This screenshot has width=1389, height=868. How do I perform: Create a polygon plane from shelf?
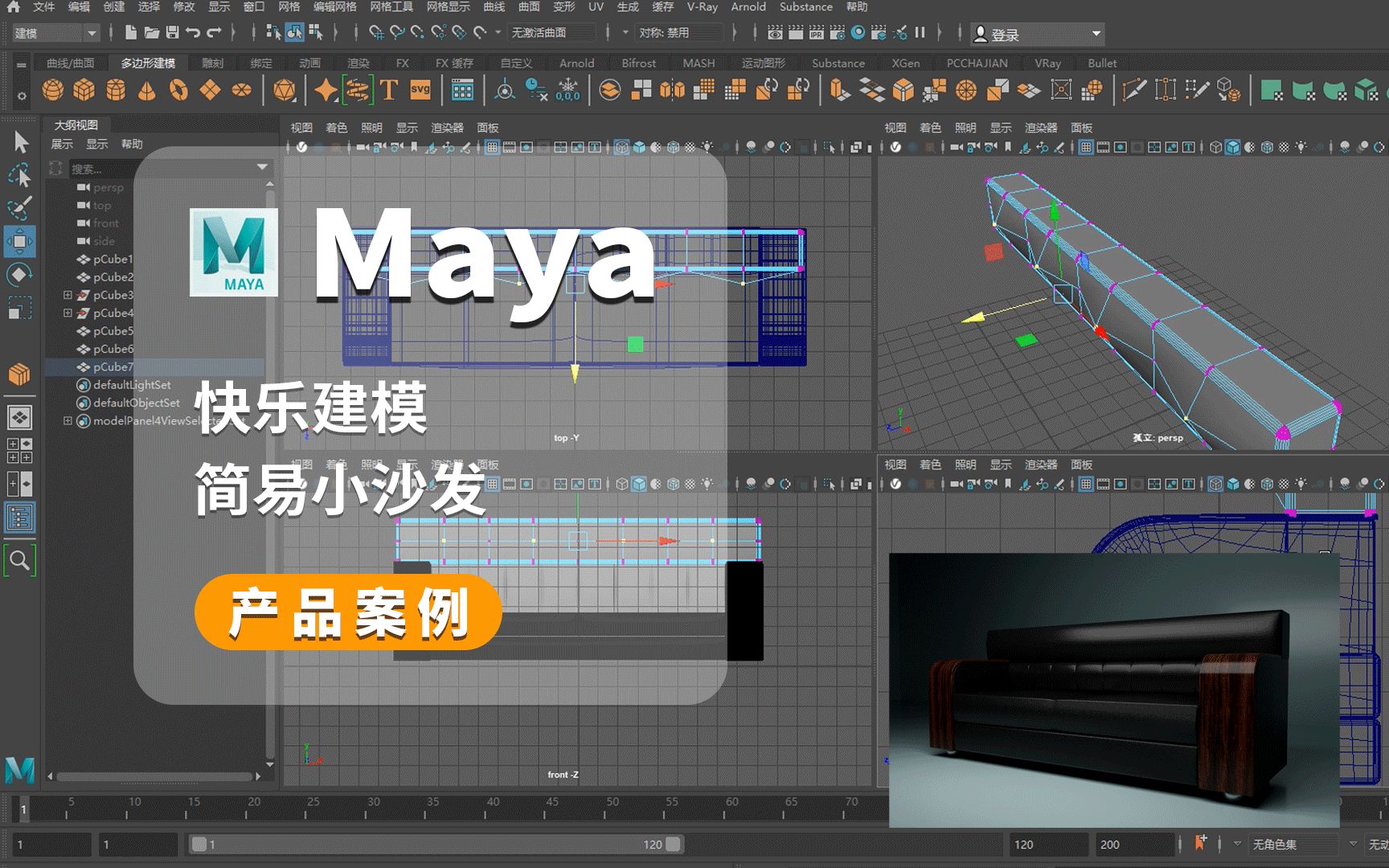click(210, 90)
